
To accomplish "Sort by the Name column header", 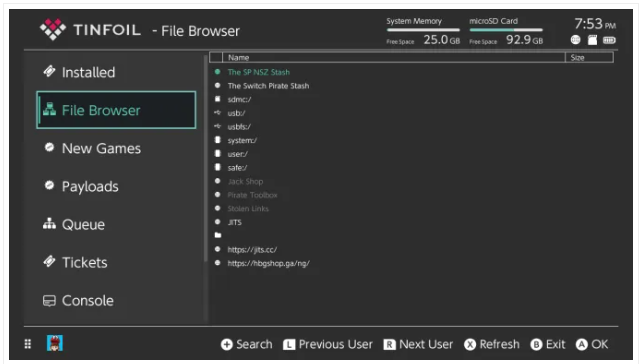I will coord(394,57).
